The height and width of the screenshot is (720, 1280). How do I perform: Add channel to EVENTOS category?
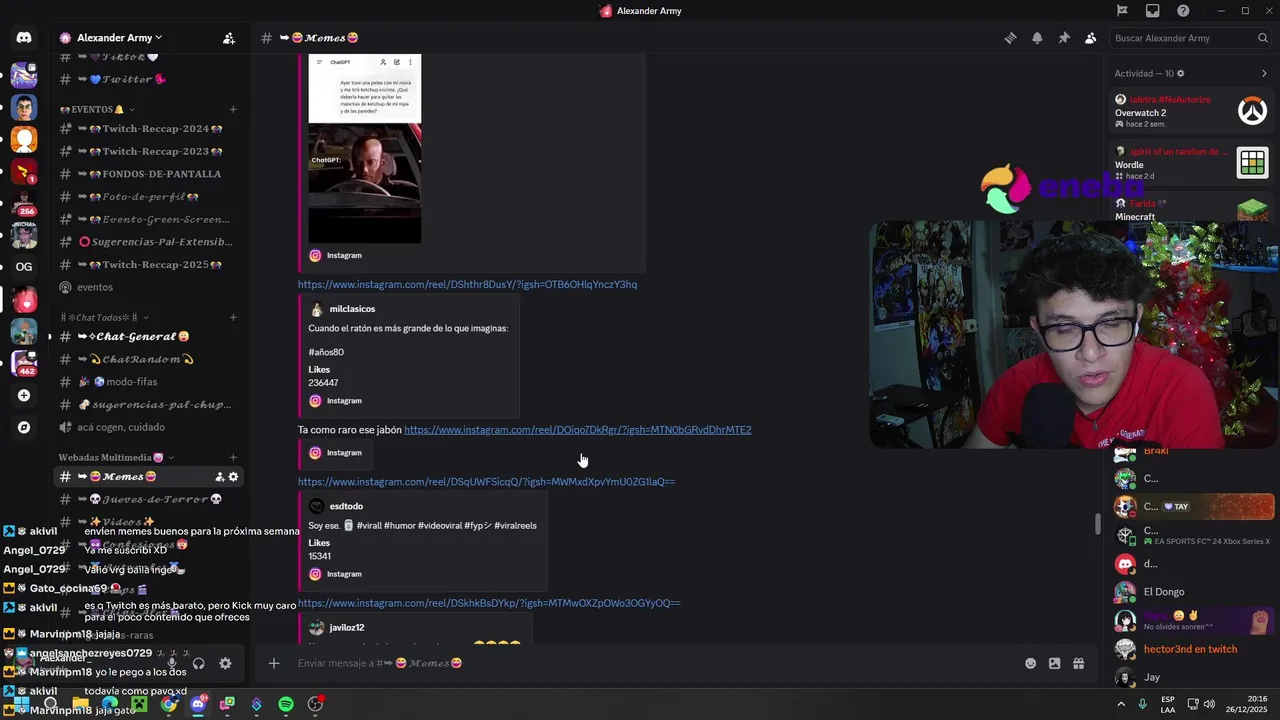[x=233, y=109]
